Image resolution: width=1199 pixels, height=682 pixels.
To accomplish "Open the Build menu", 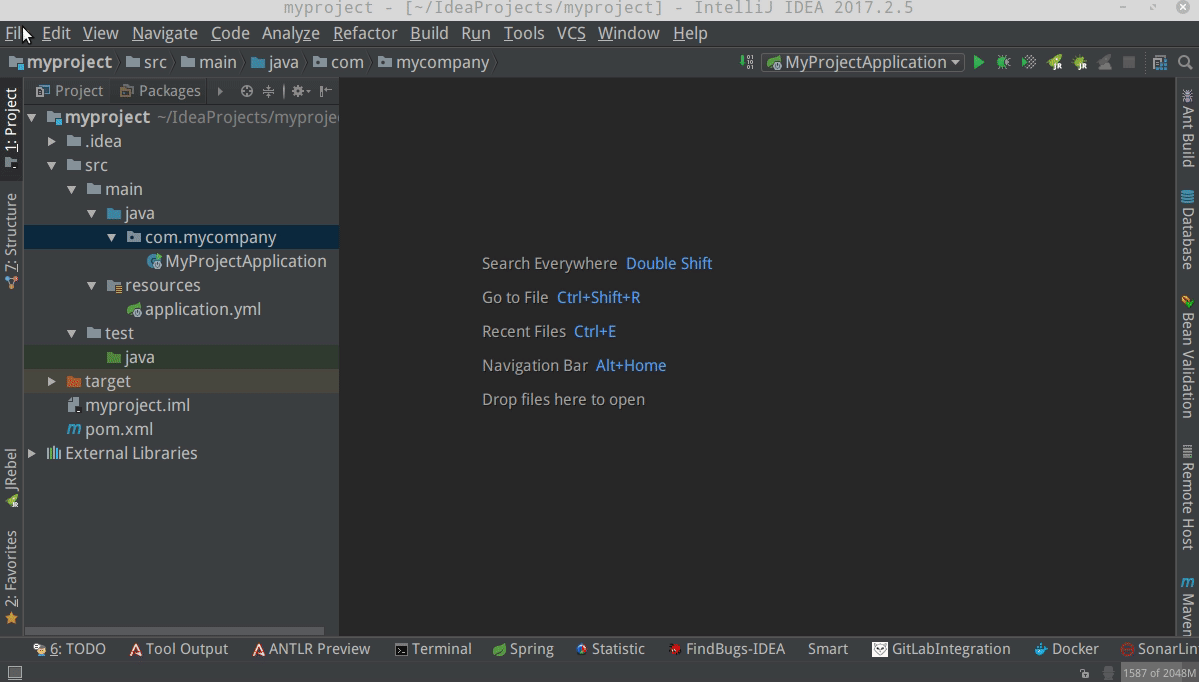I will [429, 34].
